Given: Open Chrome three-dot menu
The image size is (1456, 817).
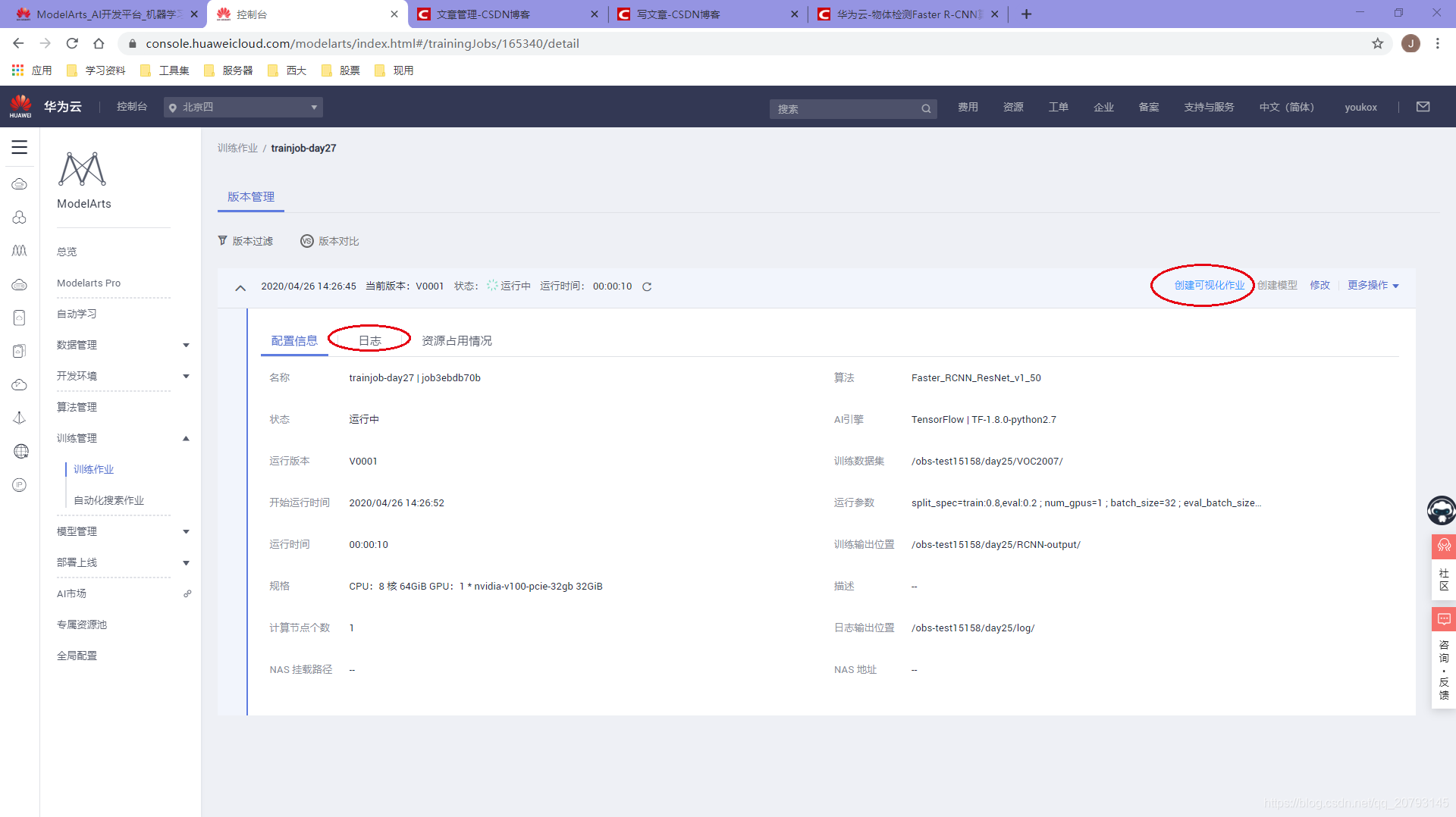Looking at the screenshot, I should point(1438,43).
